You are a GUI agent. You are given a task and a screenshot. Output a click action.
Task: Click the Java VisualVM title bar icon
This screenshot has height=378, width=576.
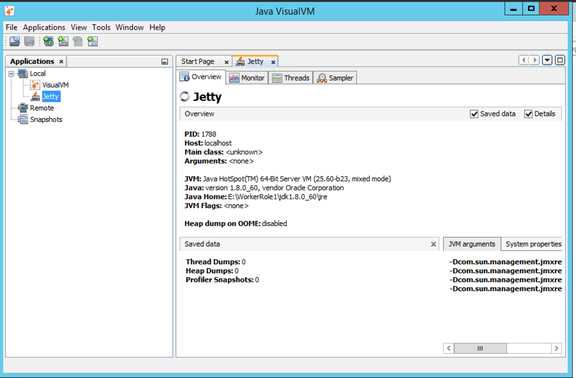[10, 11]
